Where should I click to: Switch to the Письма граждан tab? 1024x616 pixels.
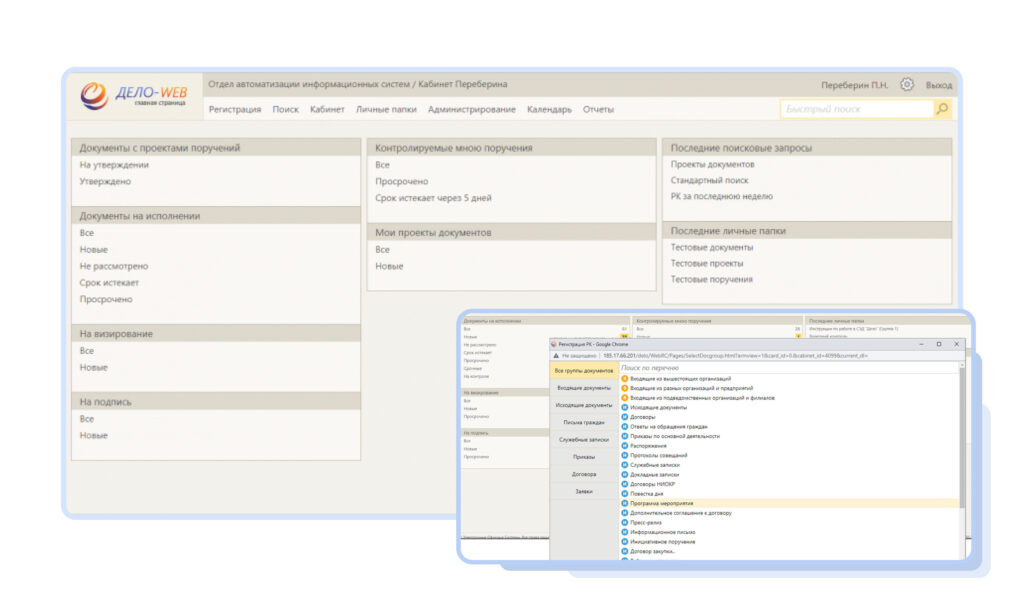(584, 422)
